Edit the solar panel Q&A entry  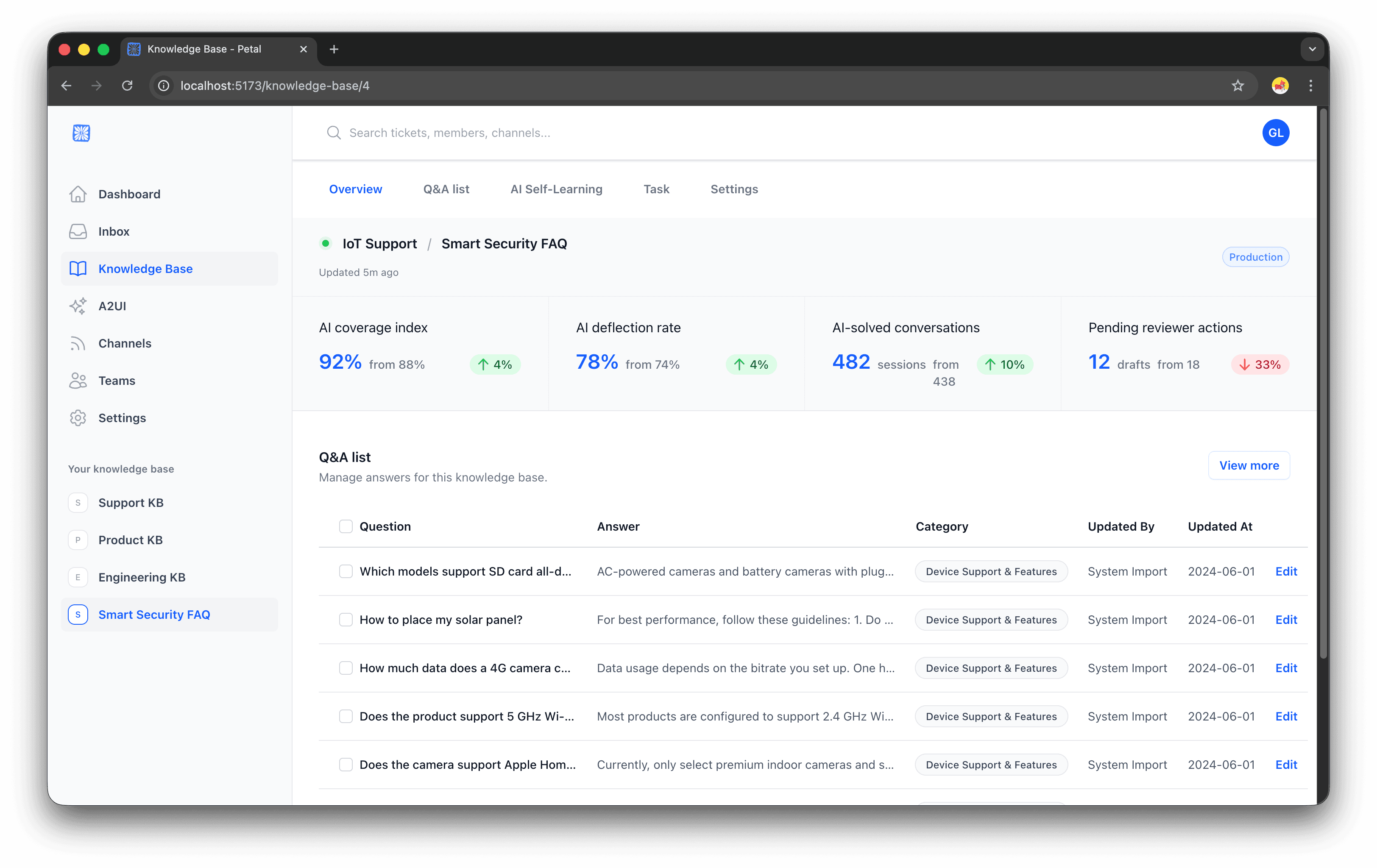coord(1286,619)
